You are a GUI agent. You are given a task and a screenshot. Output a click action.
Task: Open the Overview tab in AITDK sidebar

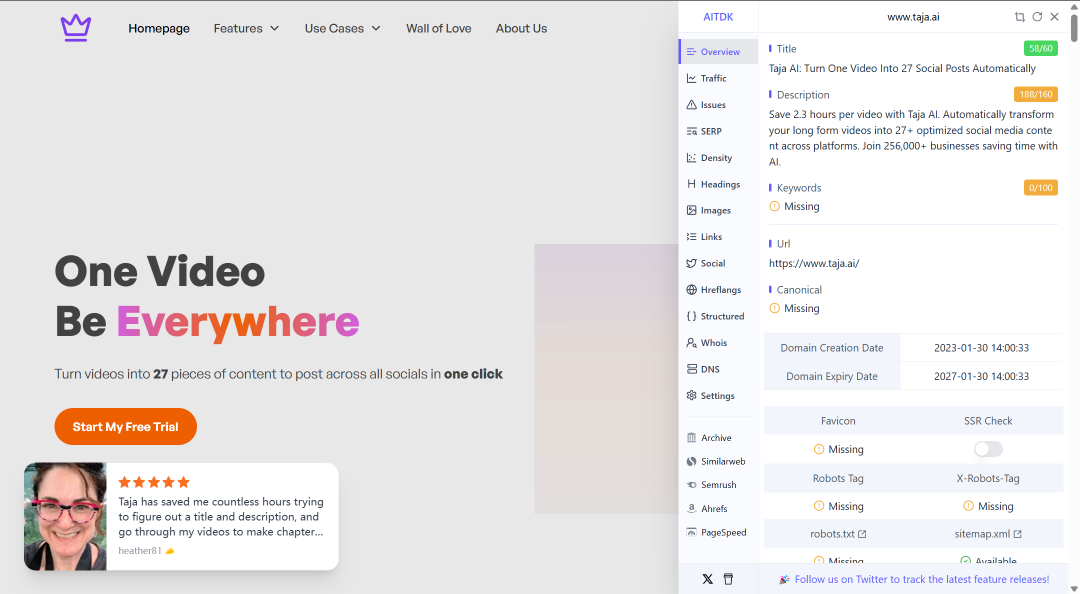coord(718,52)
